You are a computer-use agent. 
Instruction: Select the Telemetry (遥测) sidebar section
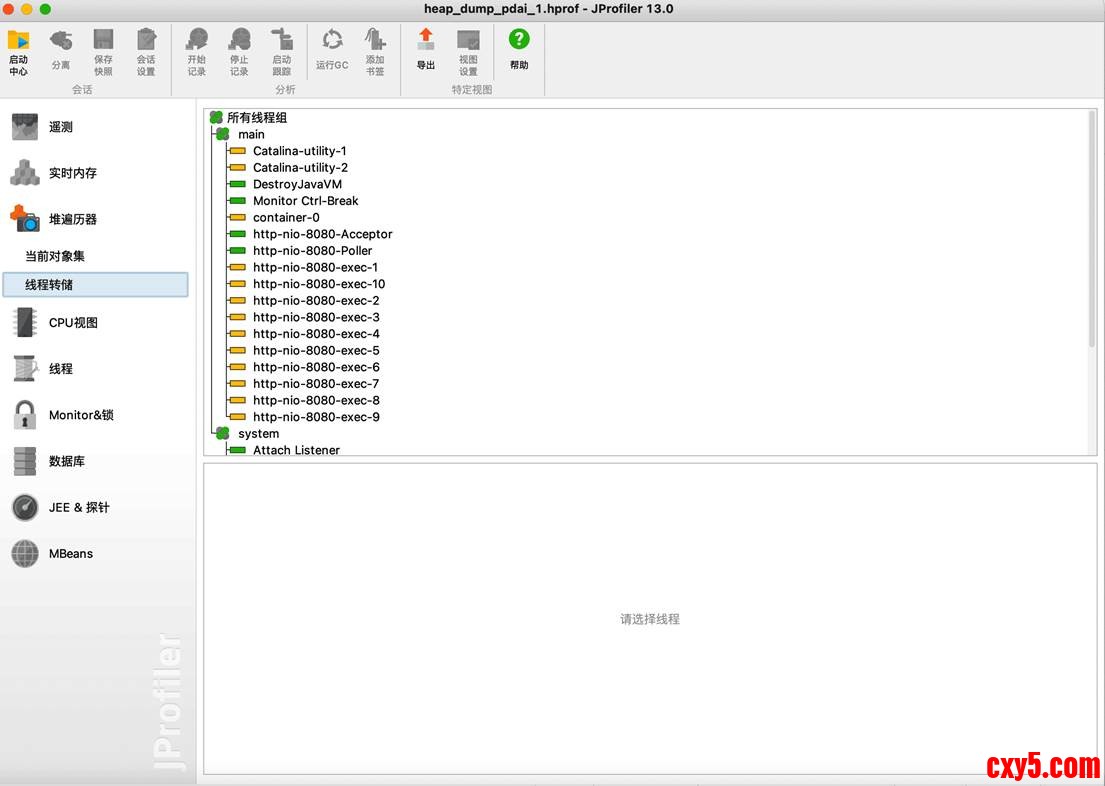coord(60,127)
